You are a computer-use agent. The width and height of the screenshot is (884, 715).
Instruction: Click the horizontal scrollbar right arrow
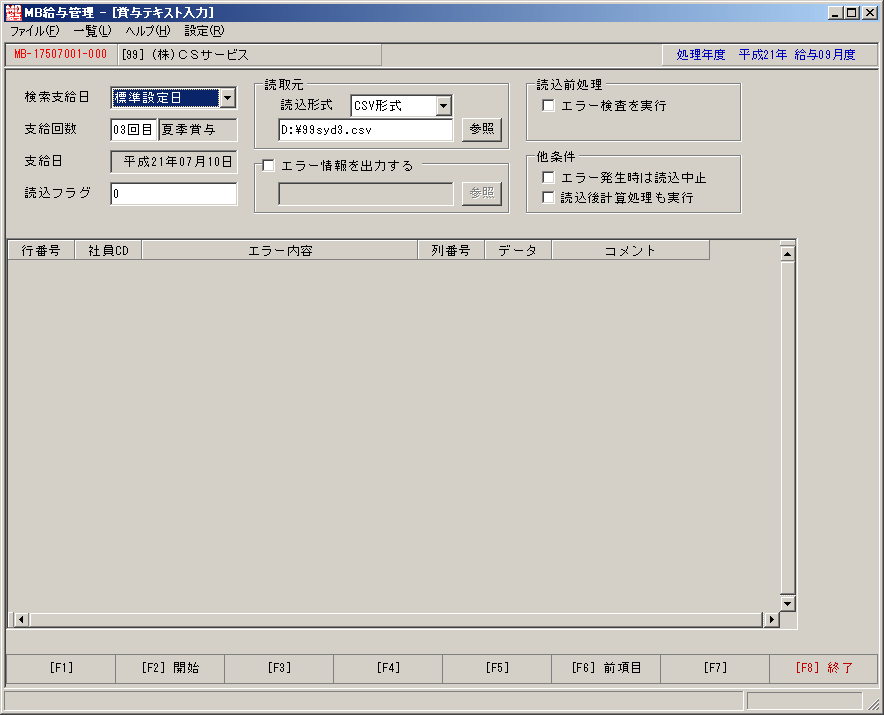(x=771, y=620)
